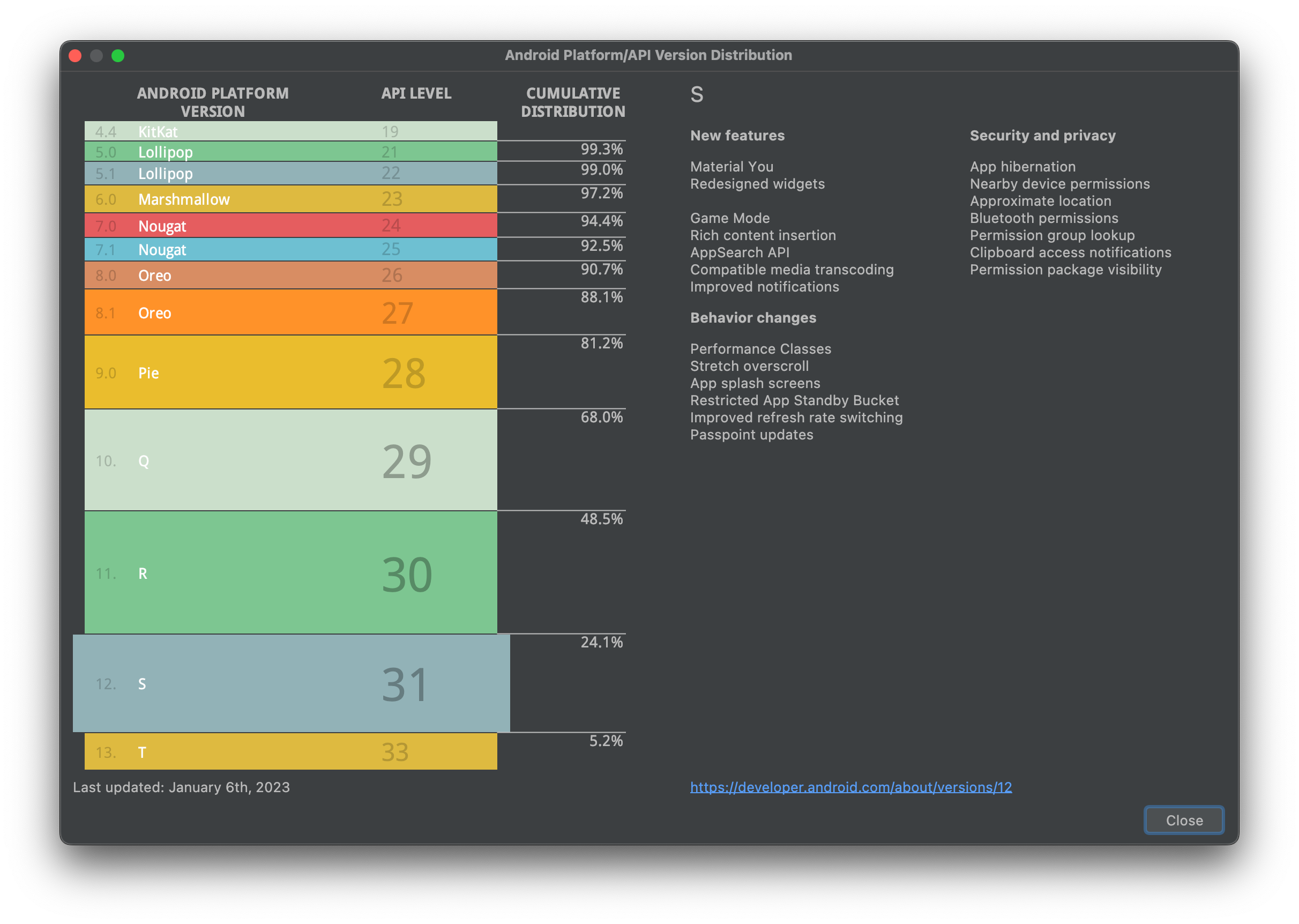Image resolution: width=1299 pixels, height=924 pixels.
Task: Click the Approximate location text
Action: 1040,201
